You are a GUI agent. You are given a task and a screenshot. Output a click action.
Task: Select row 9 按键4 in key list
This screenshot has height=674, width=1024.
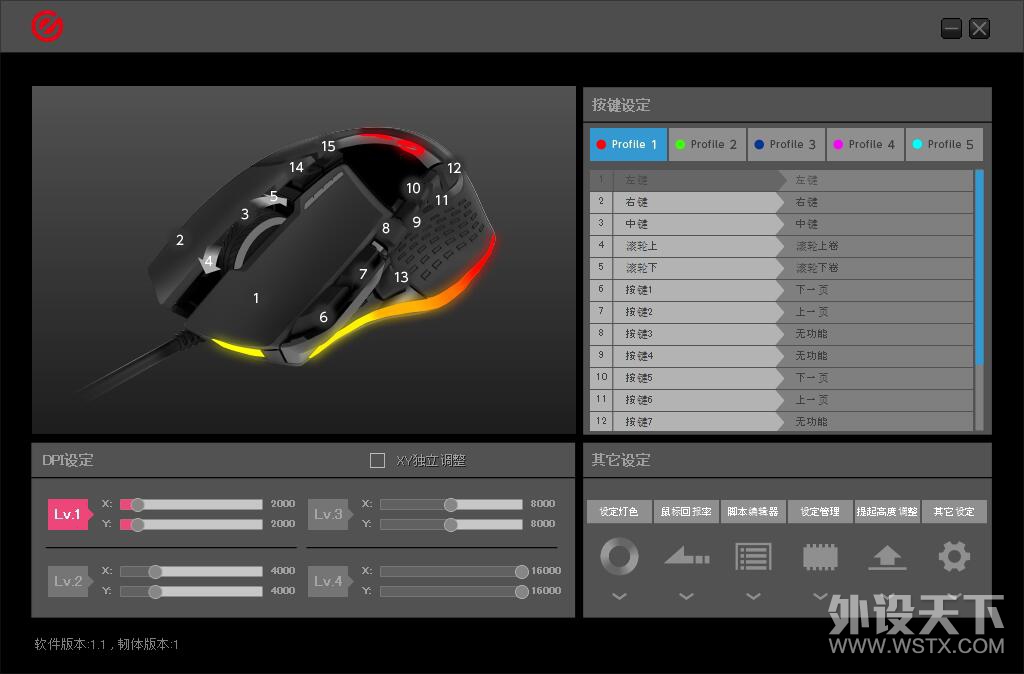pos(781,355)
